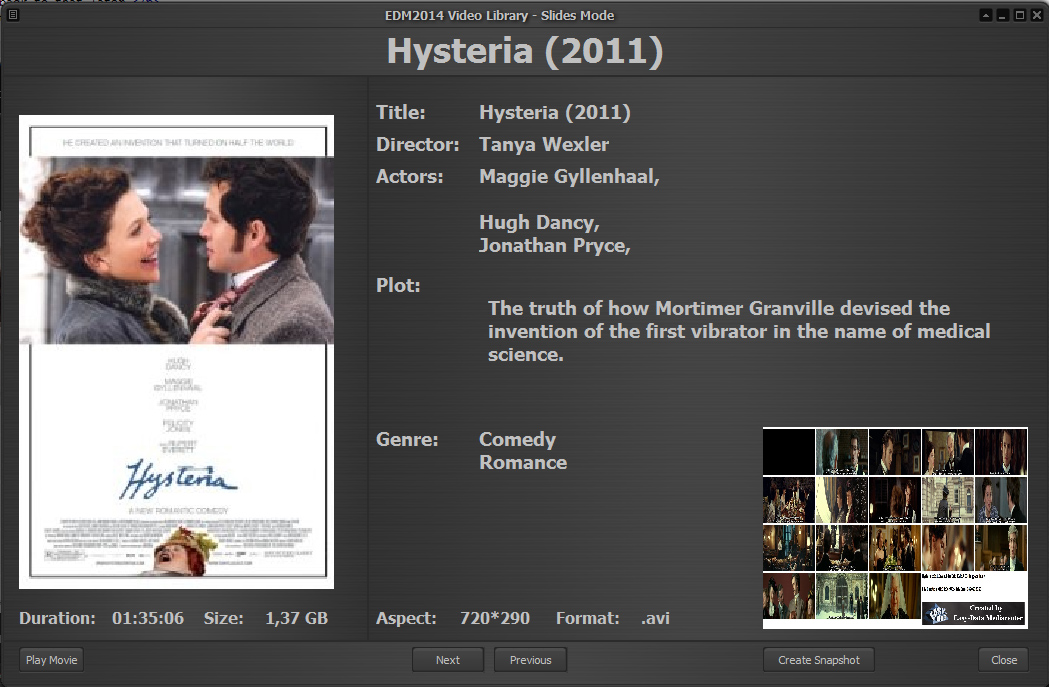This screenshot has width=1049, height=687.
Task: Select the Title field value Hysteria (2011)
Action: coord(555,112)
